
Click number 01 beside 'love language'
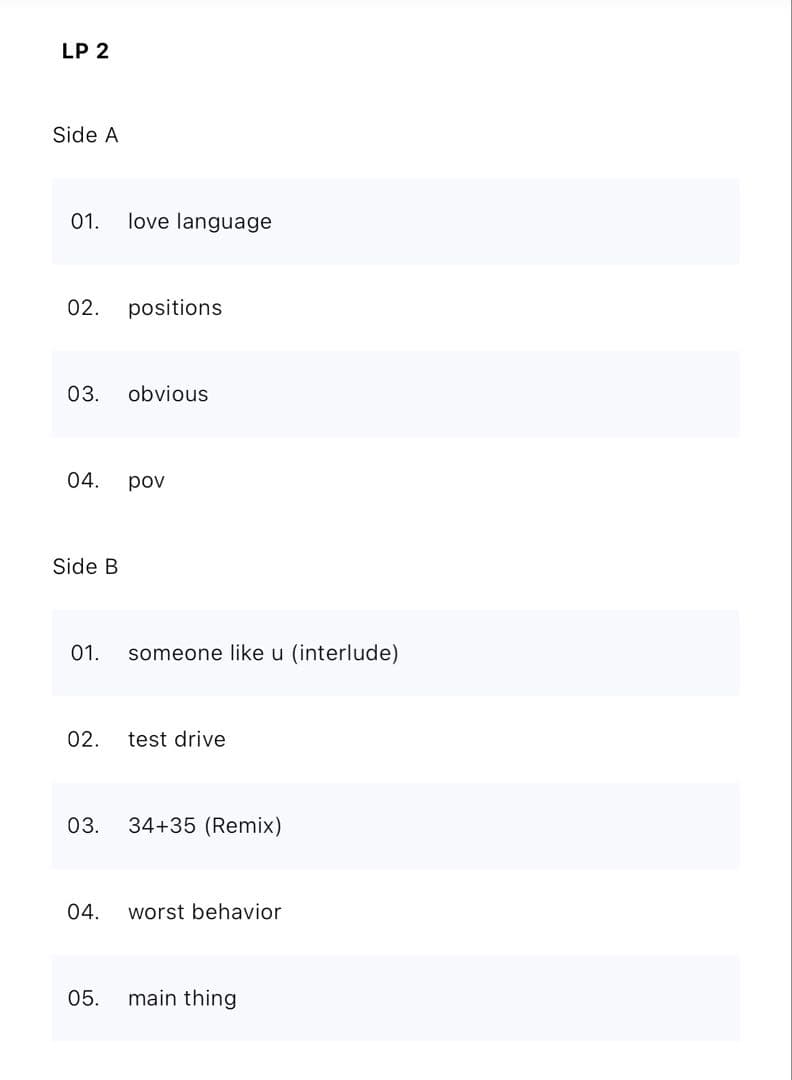(85, 222)
